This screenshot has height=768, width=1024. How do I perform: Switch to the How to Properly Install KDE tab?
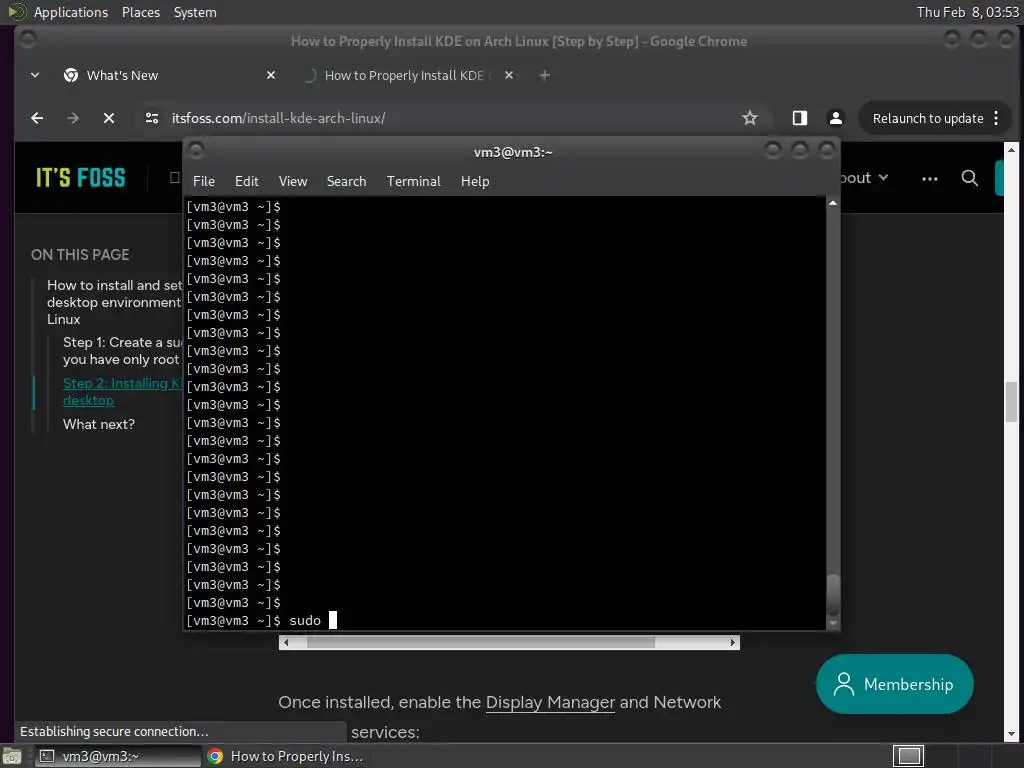pos(404,76)
